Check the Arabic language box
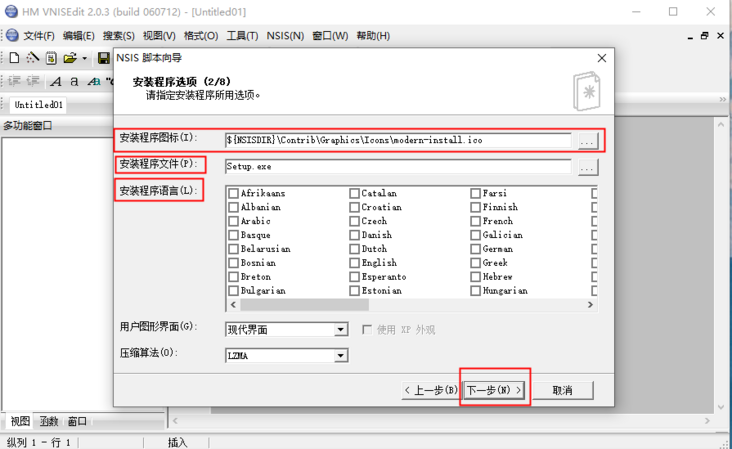The height and width of the screenshot is (449, 732). click(233, 221)
